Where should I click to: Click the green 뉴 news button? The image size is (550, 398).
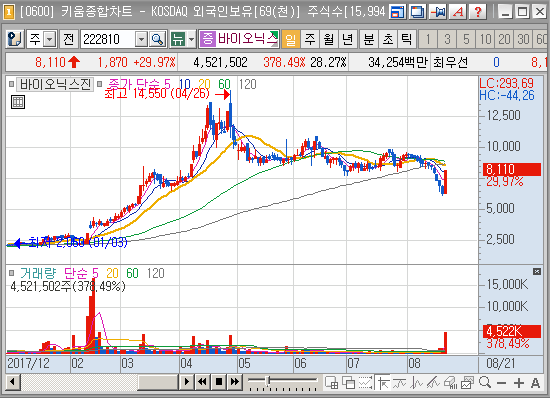[x=178, y=39]
